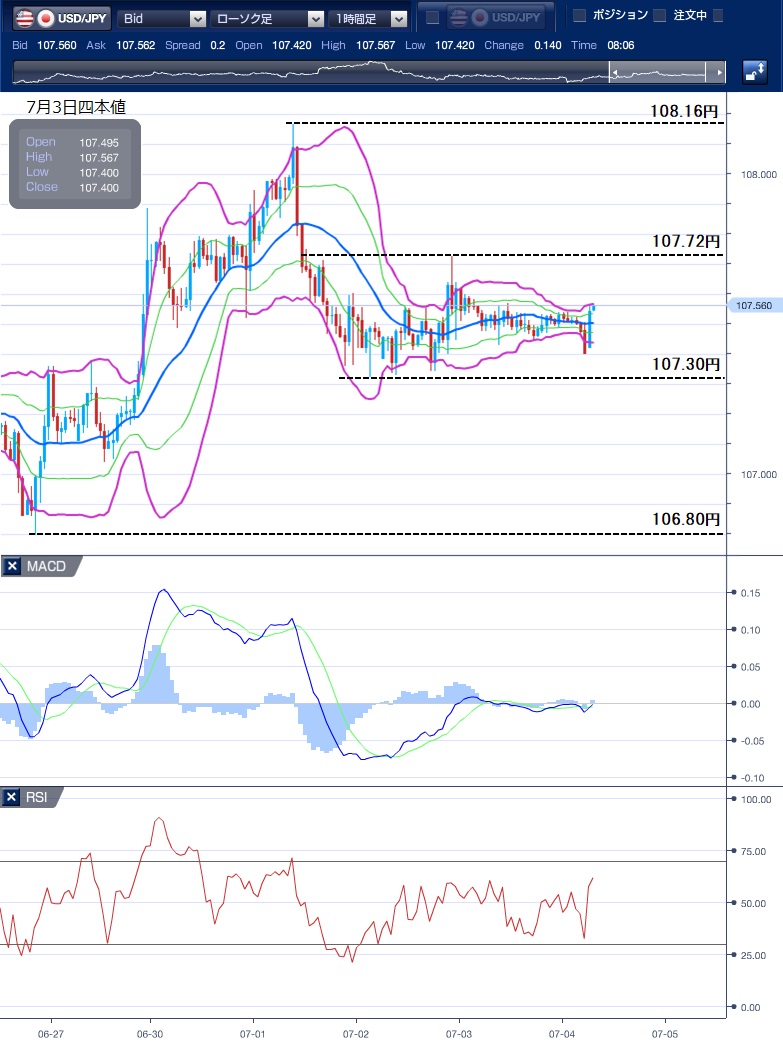
Task: Open the USD/JPY currency pair selector
Action: tap(59, 18)
